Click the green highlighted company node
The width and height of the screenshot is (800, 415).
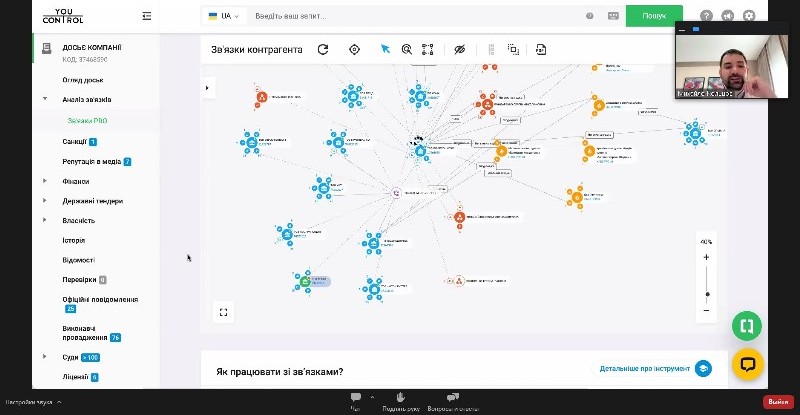pos(305,281)
